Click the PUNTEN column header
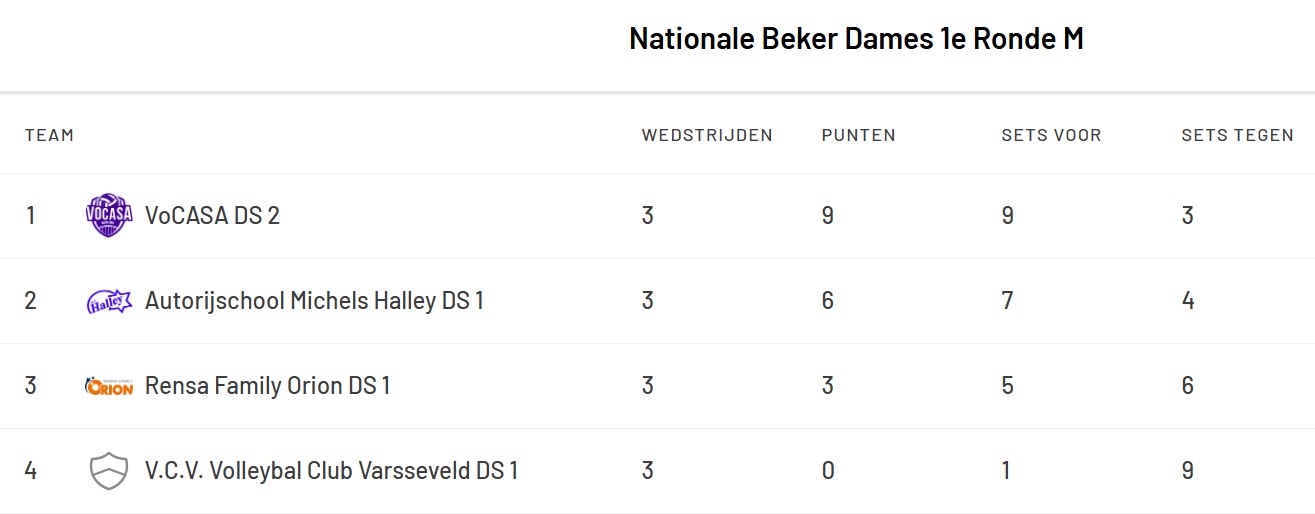 tap(858, 135)
